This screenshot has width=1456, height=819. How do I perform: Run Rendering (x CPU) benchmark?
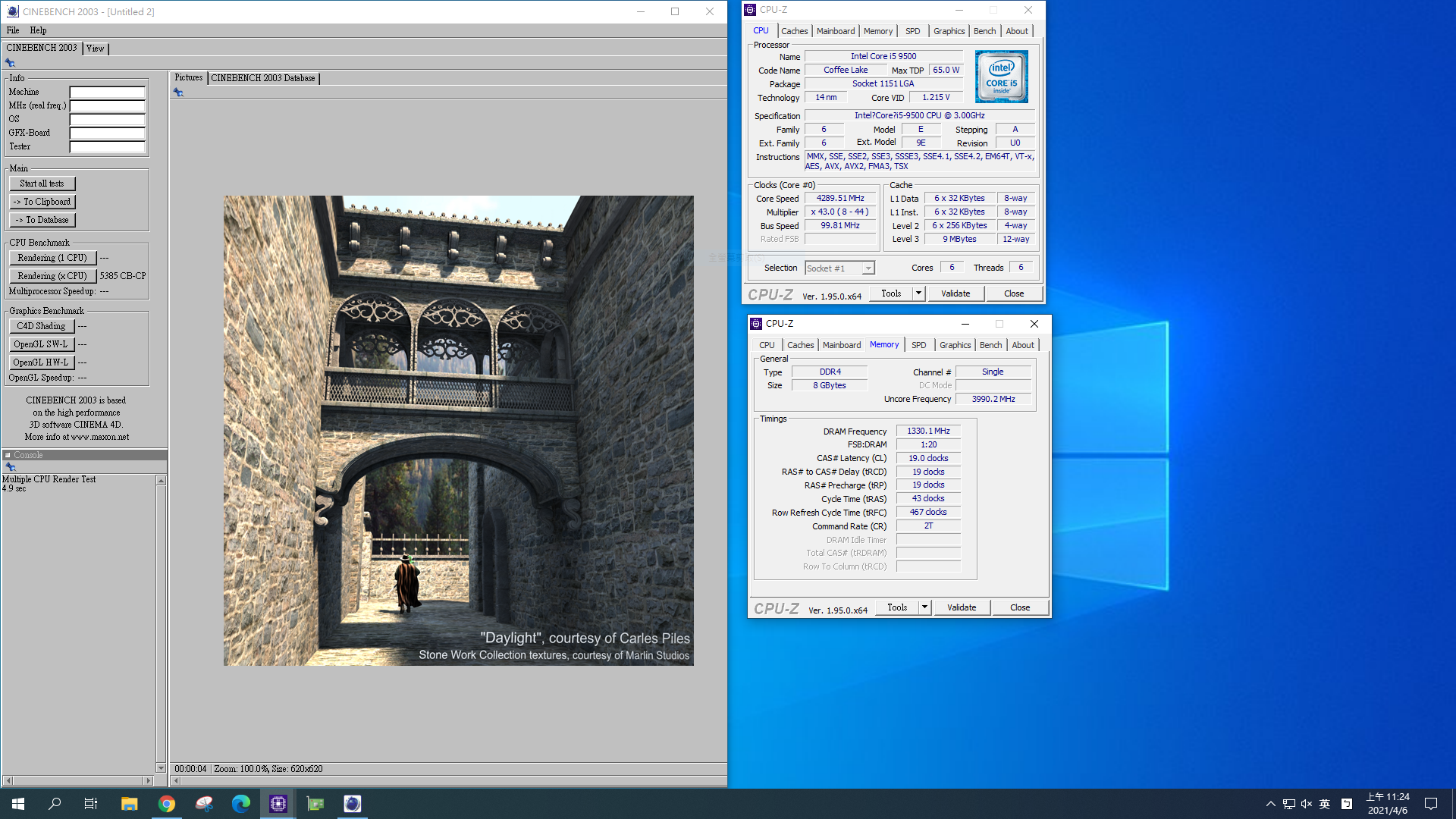point(52,276)
